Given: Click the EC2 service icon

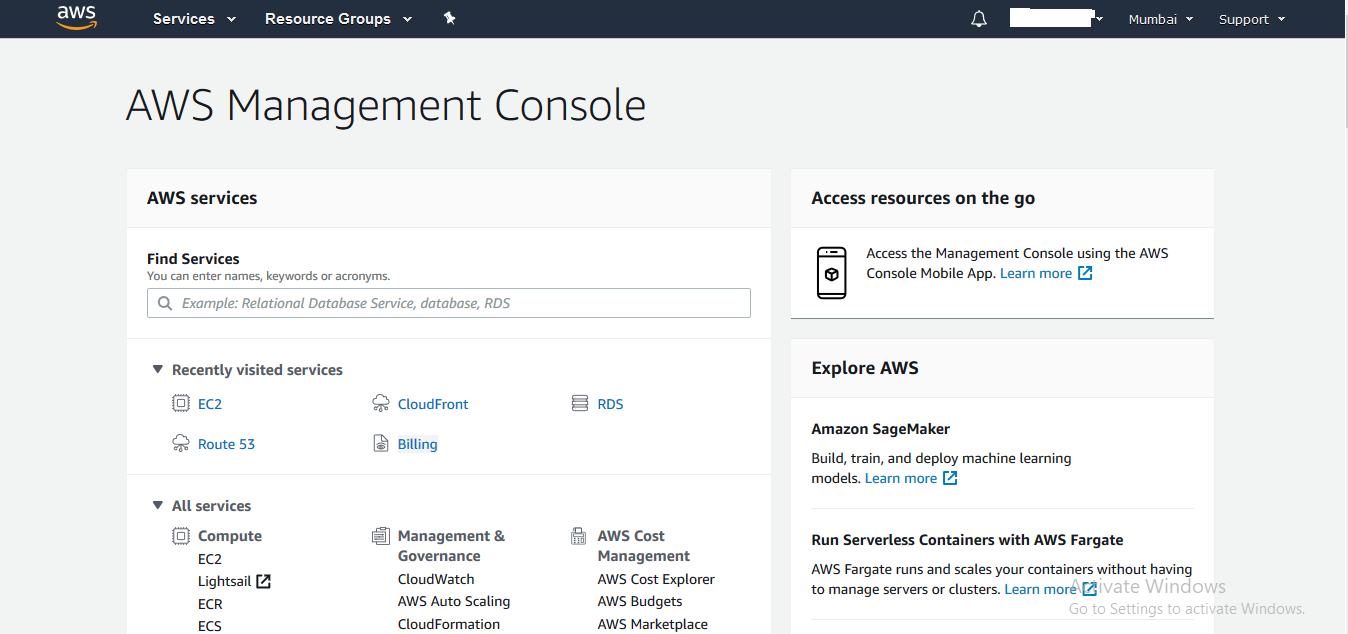Looking at the screenshot, I should 182,403.
